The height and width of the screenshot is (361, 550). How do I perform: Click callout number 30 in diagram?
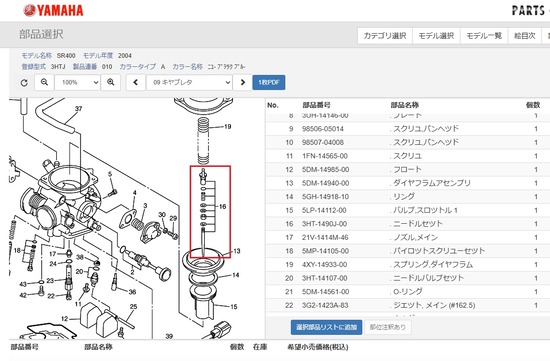pos(162,214)
